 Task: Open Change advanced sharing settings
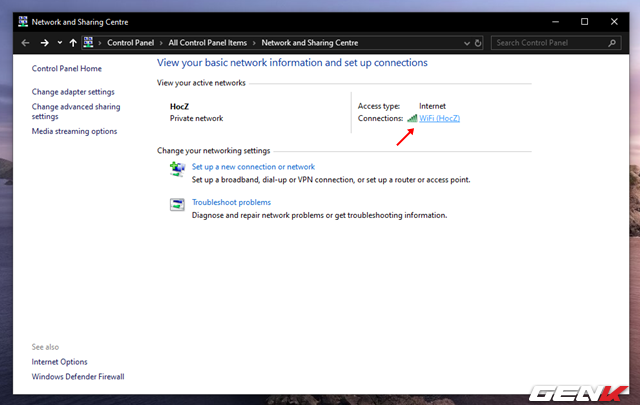[x=76, y=111]
